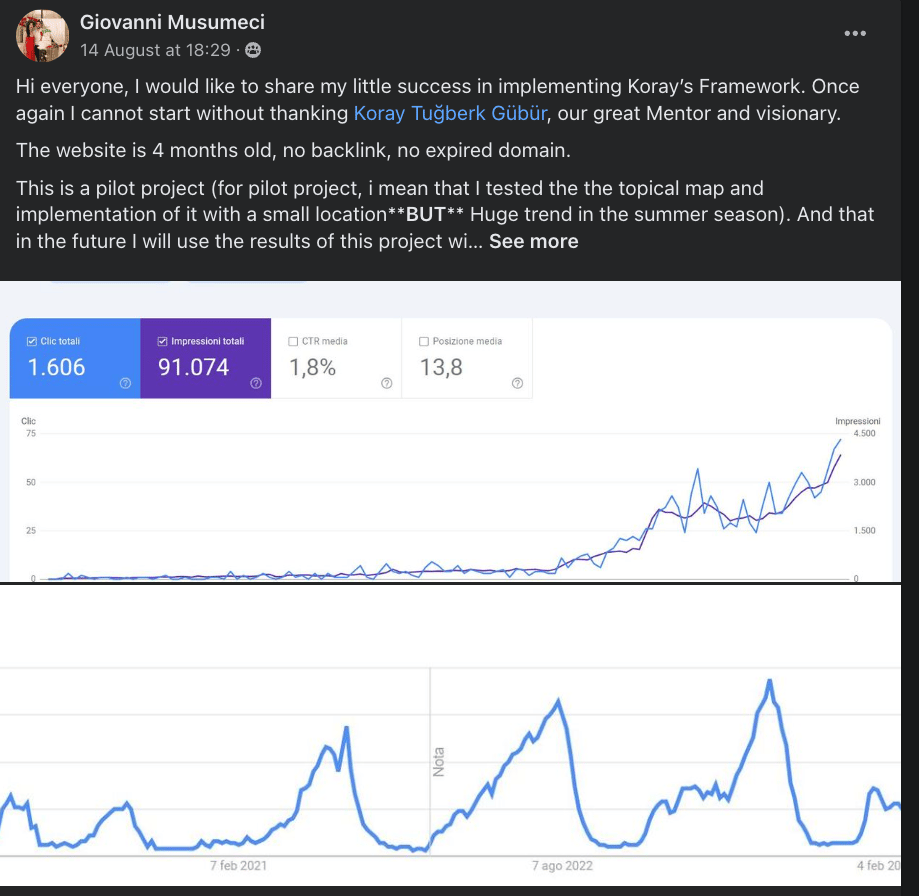Screen dimensions: 919x896
Task: Open Giovanni Musumeci's profile name link
Action: (x=172, y=22)
